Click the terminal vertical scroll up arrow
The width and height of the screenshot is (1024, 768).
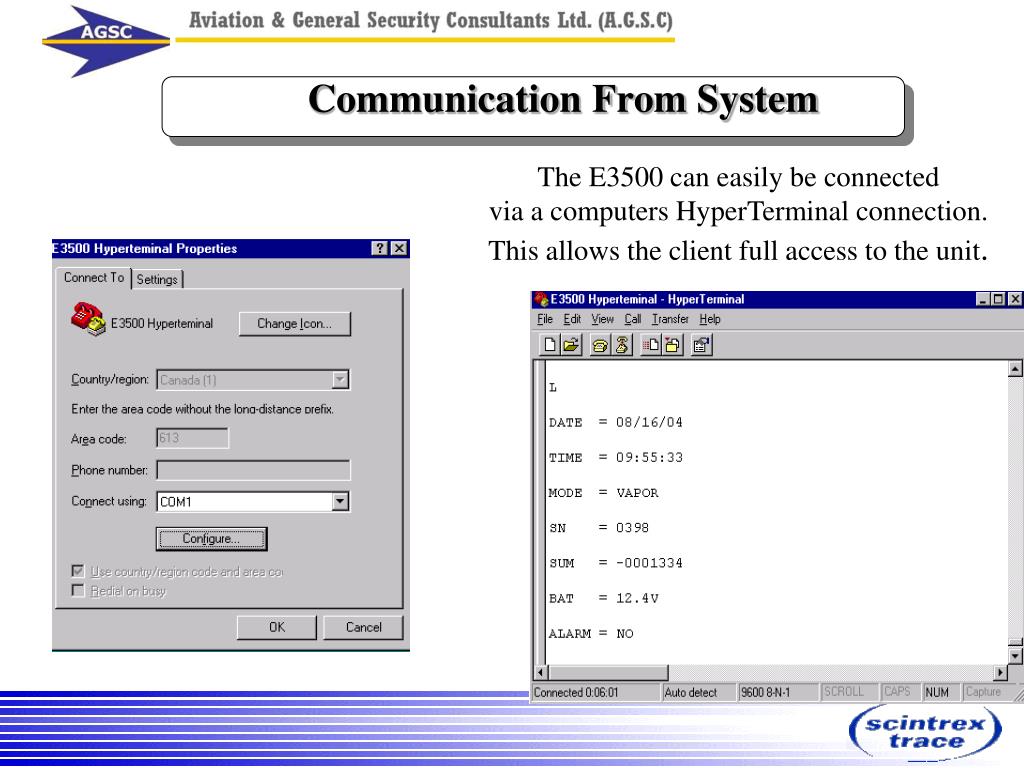click(1014, 369)
